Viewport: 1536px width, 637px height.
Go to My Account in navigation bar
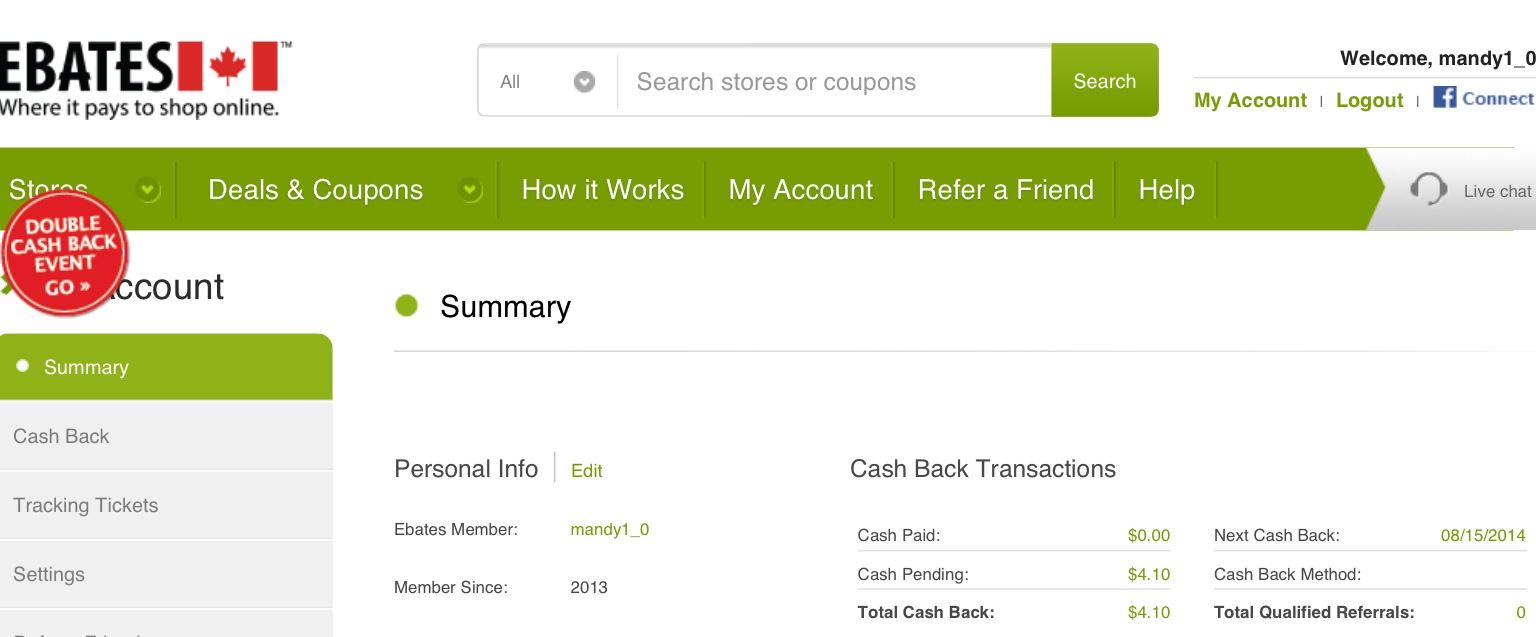[800, 189]
